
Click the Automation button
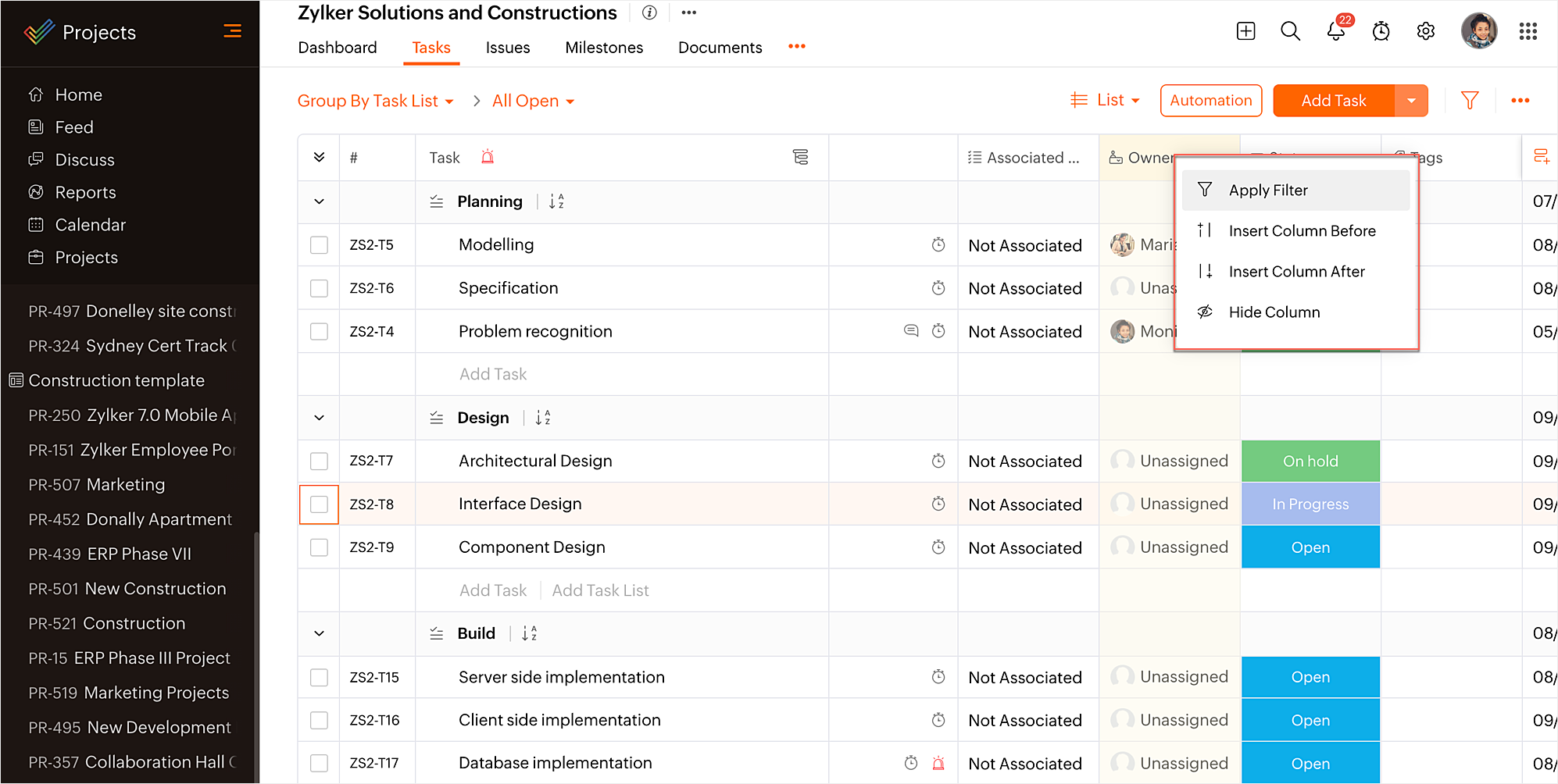(x=1210, y=101)
